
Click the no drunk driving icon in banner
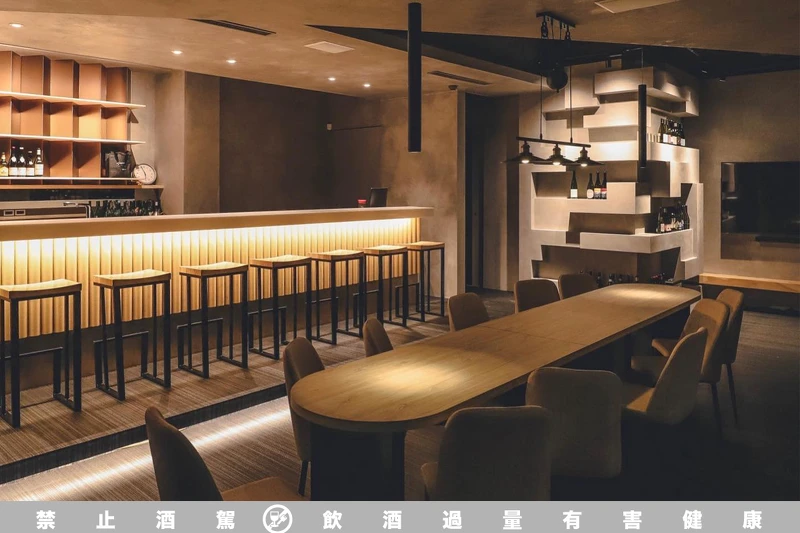pyautogui.click(x=277, y=519)
